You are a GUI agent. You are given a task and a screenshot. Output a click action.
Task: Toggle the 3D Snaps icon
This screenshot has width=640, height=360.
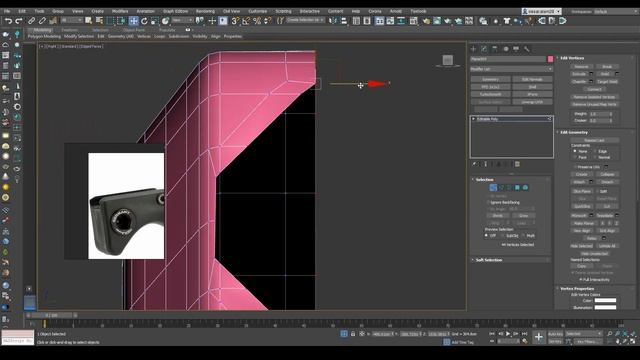(235, 20)
